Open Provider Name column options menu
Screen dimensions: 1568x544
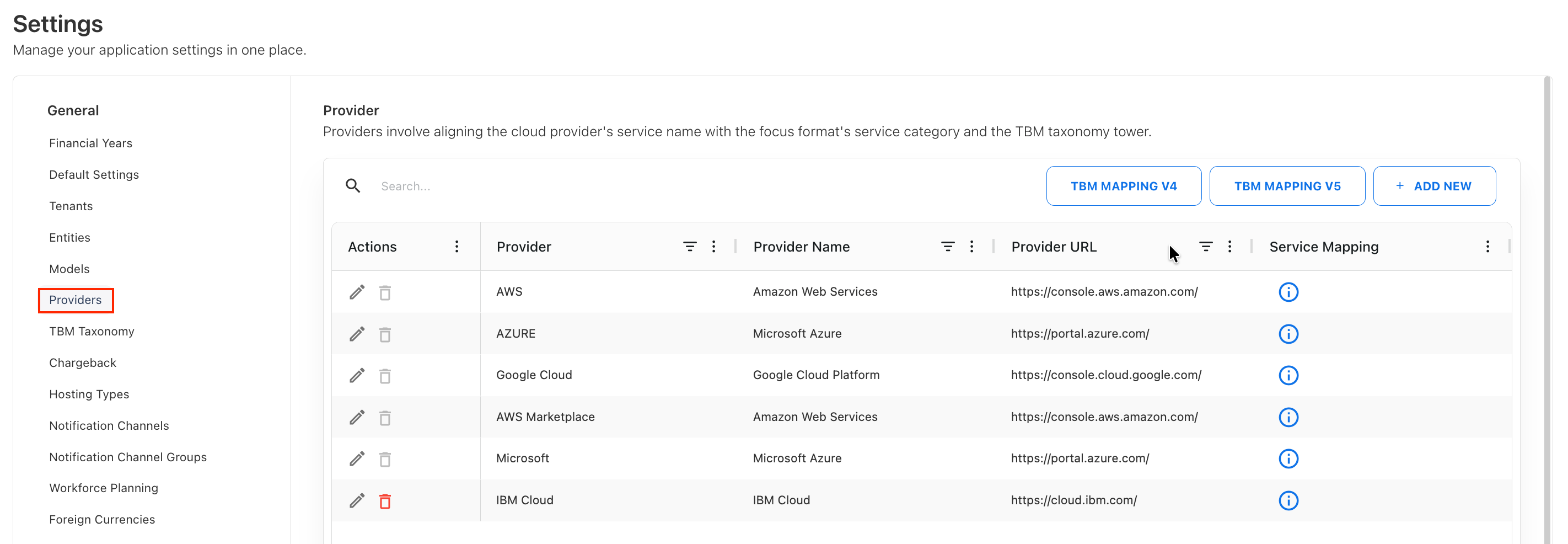972,247
